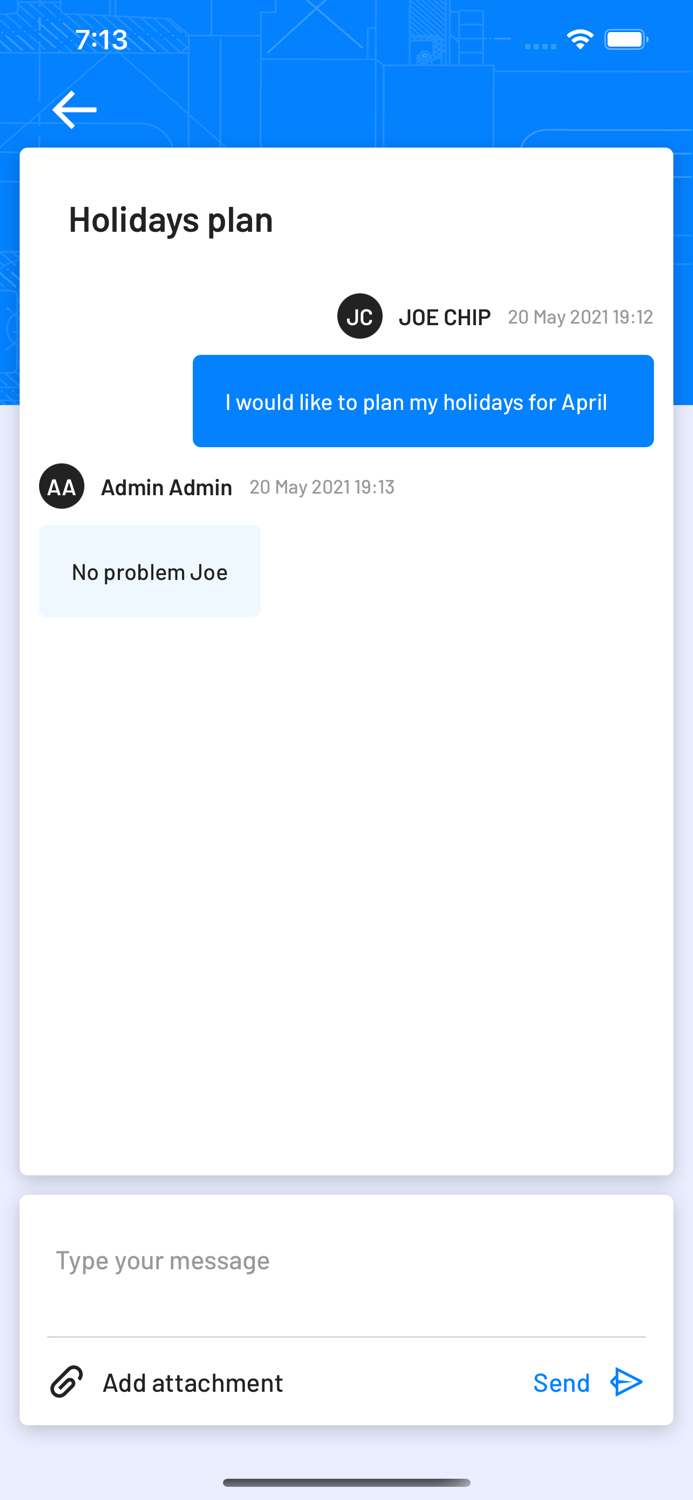Tap the JOE CHIP sender name
The height and width of the screenshot is (1500, 693).
click(445, 317)
